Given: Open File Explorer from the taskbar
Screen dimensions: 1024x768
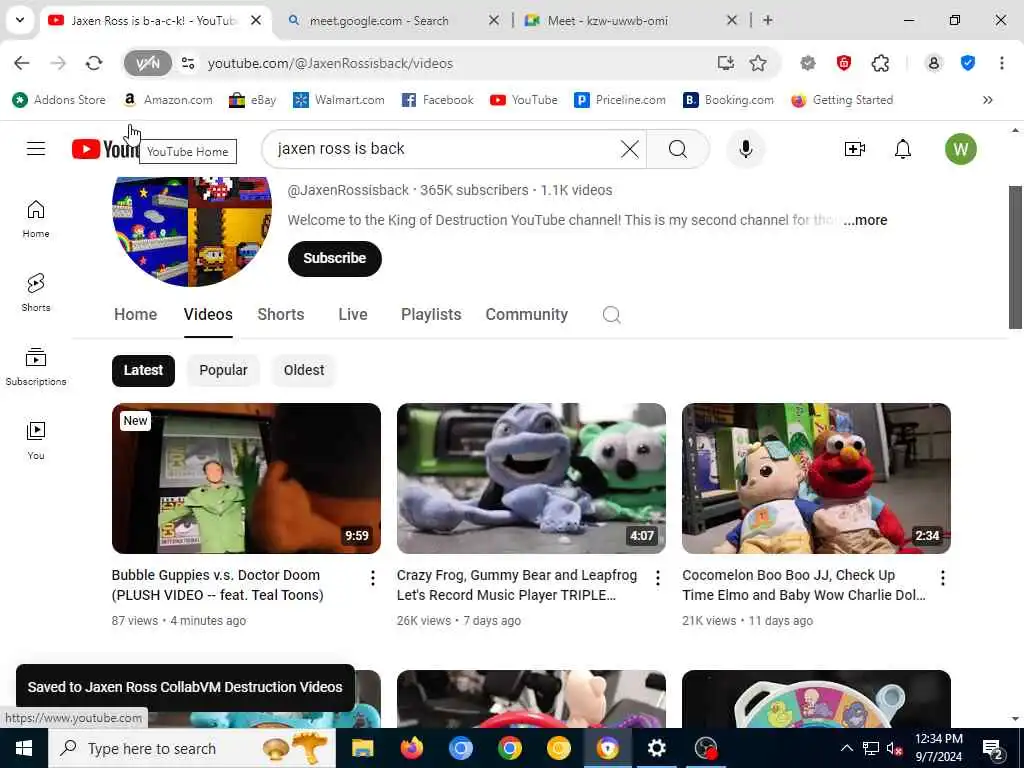Looking at the screenshot, I should coord(362,748).
